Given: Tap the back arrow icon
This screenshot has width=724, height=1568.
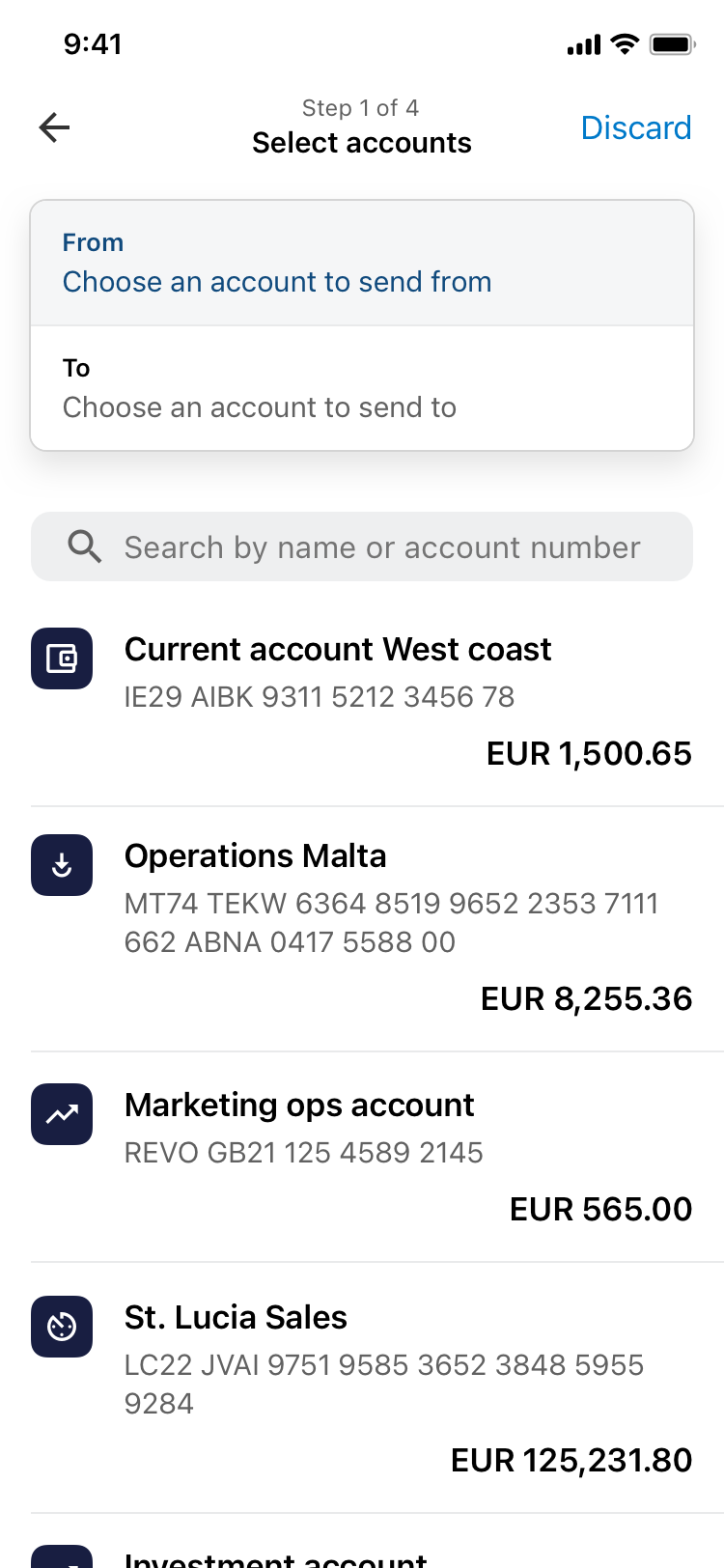Looking at the screenshot, I should point(55,127).
